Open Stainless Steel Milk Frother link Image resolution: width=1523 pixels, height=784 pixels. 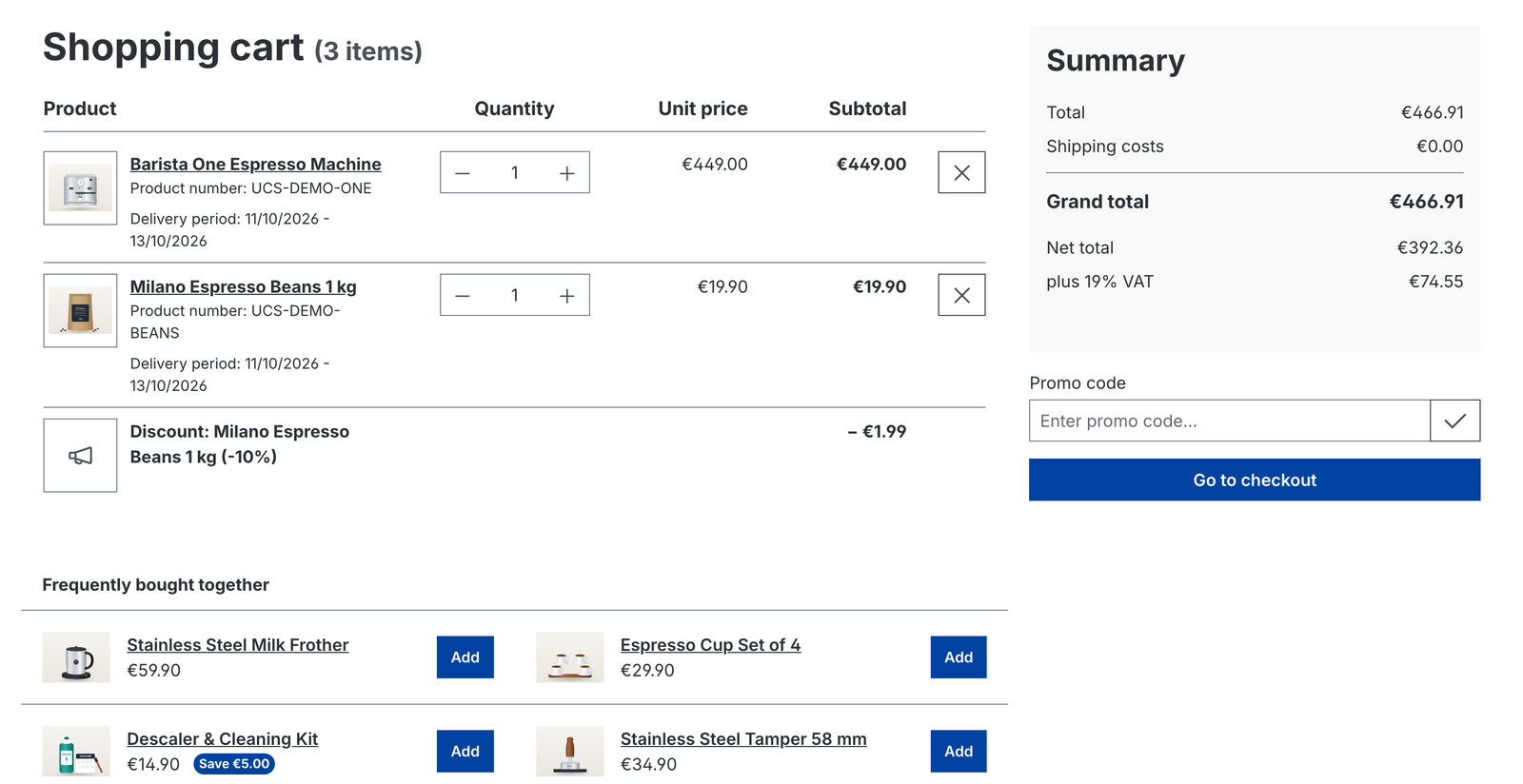pos(238,645)
